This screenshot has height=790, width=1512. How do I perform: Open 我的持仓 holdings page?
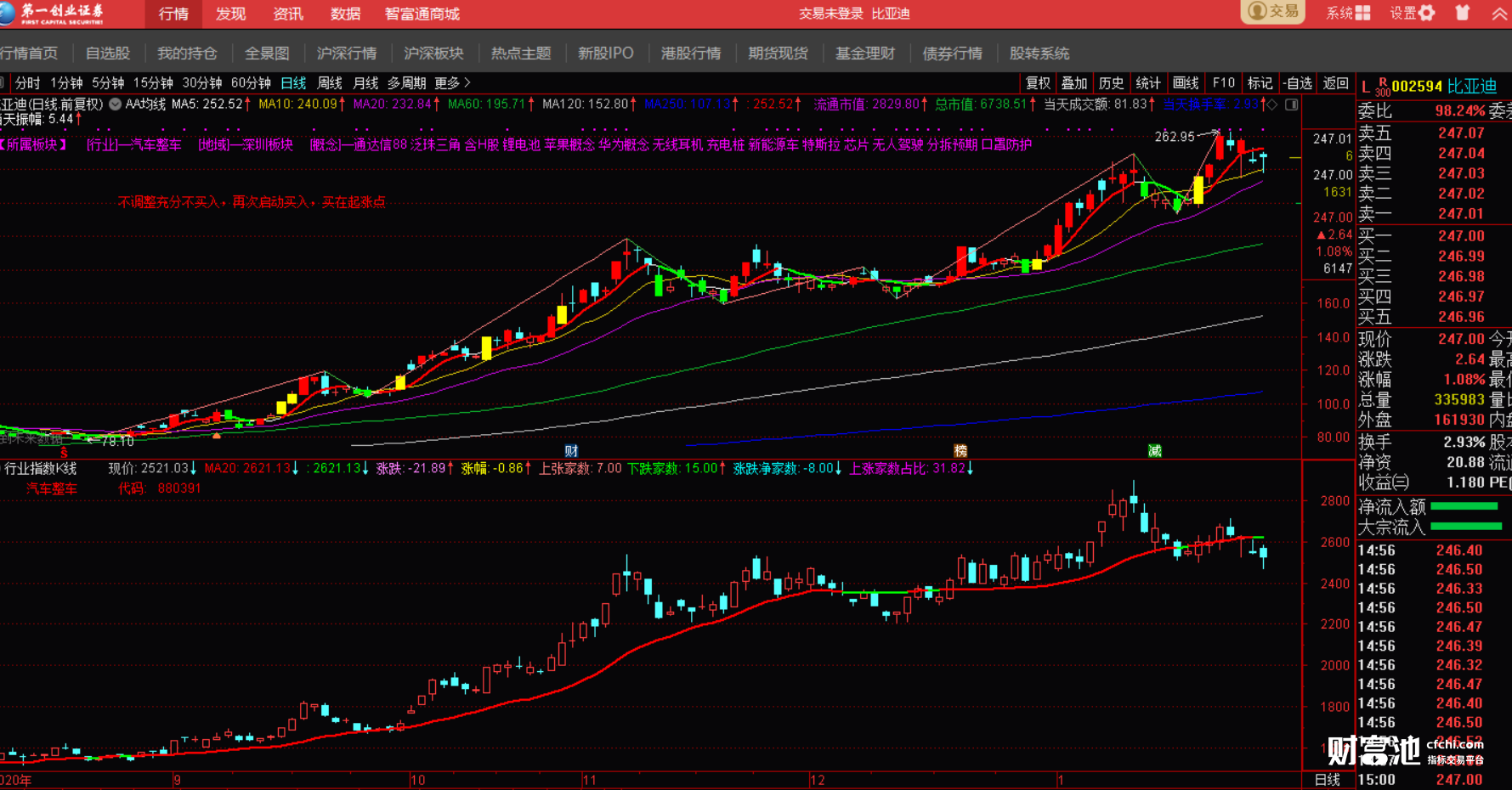coord(187,54)
